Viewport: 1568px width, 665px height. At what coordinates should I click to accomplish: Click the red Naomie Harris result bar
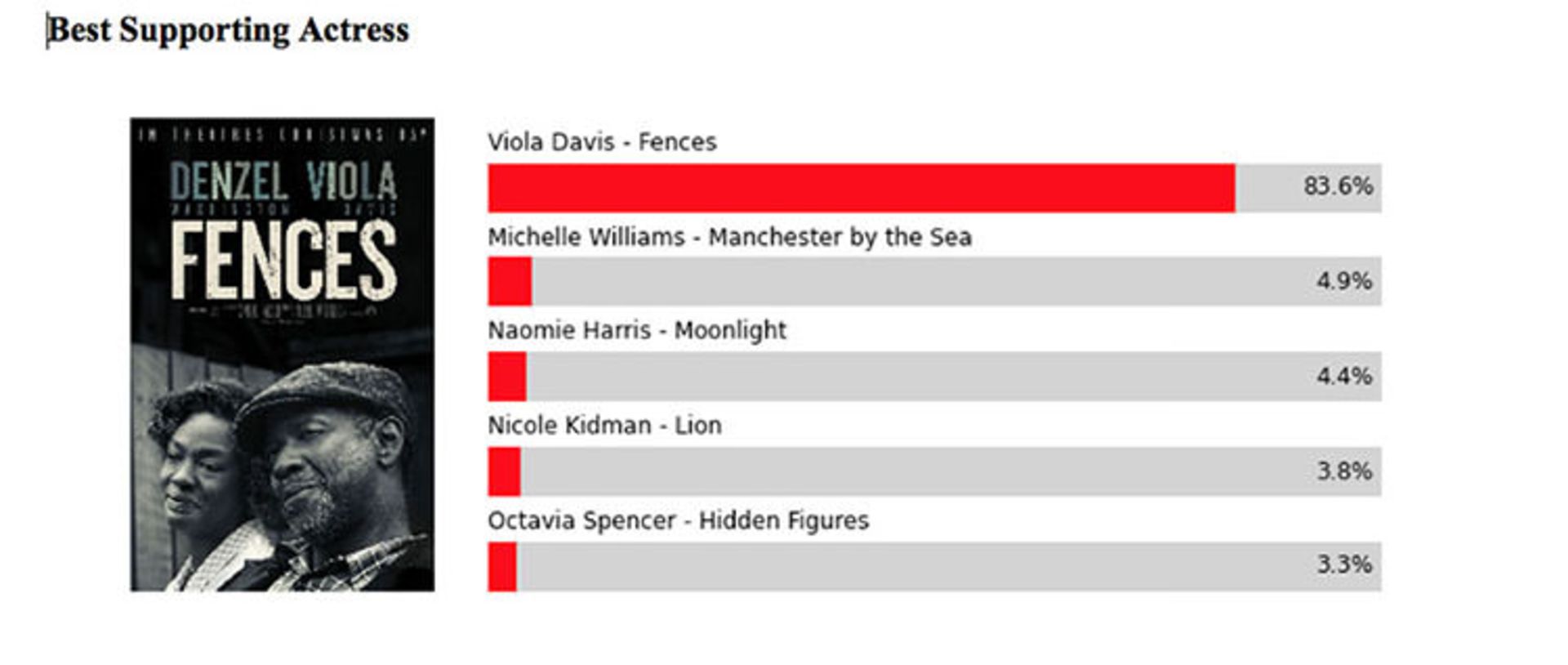[507, 377]
